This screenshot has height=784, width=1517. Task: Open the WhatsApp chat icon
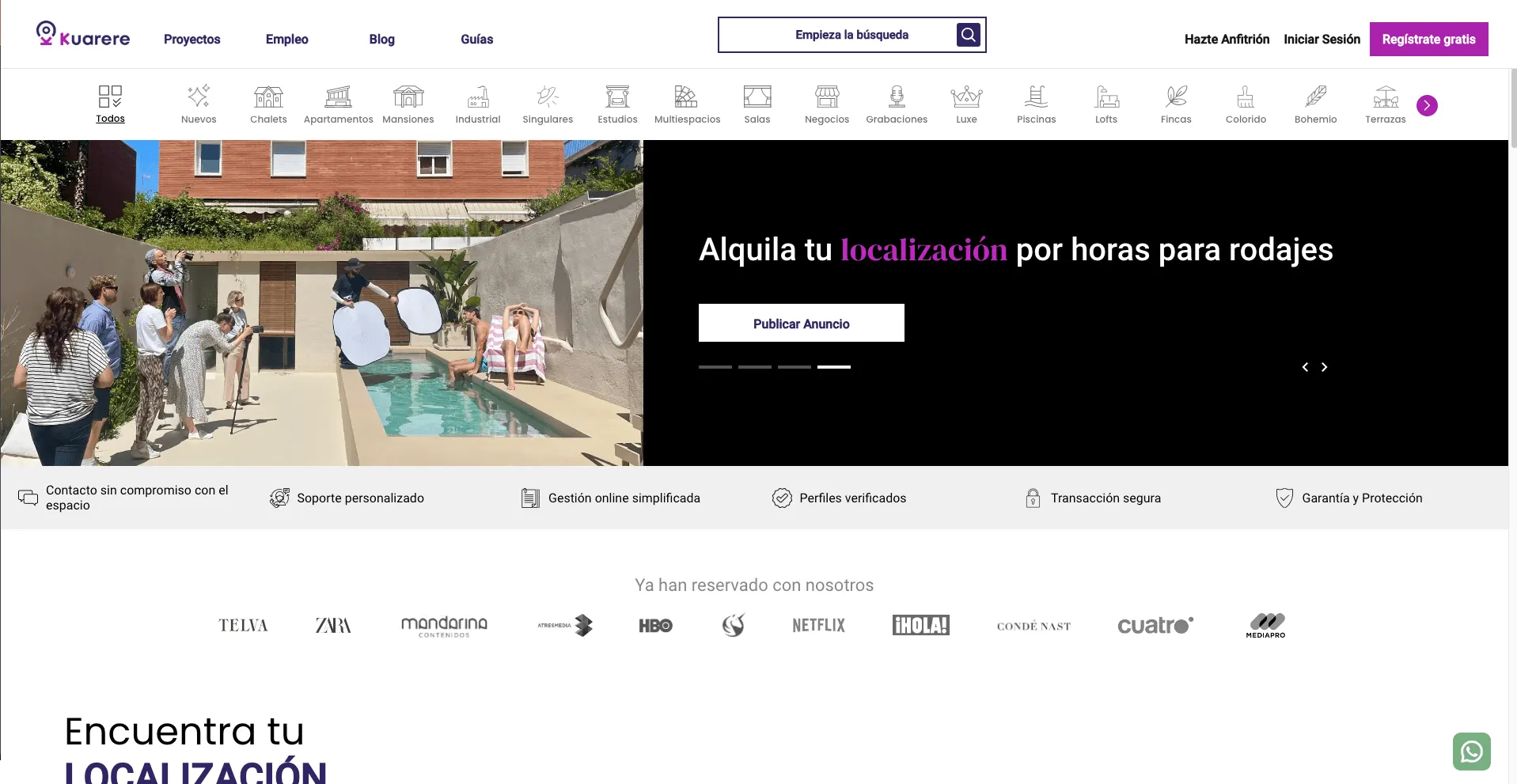click(x=1472, y=751)
